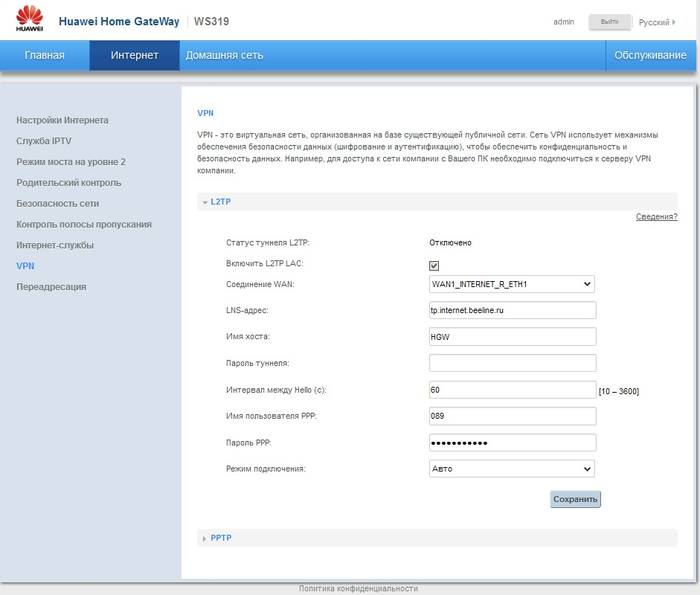Open the Домашняя сеть tab
This screenshot has height=595, width=700.
point(224,55)
